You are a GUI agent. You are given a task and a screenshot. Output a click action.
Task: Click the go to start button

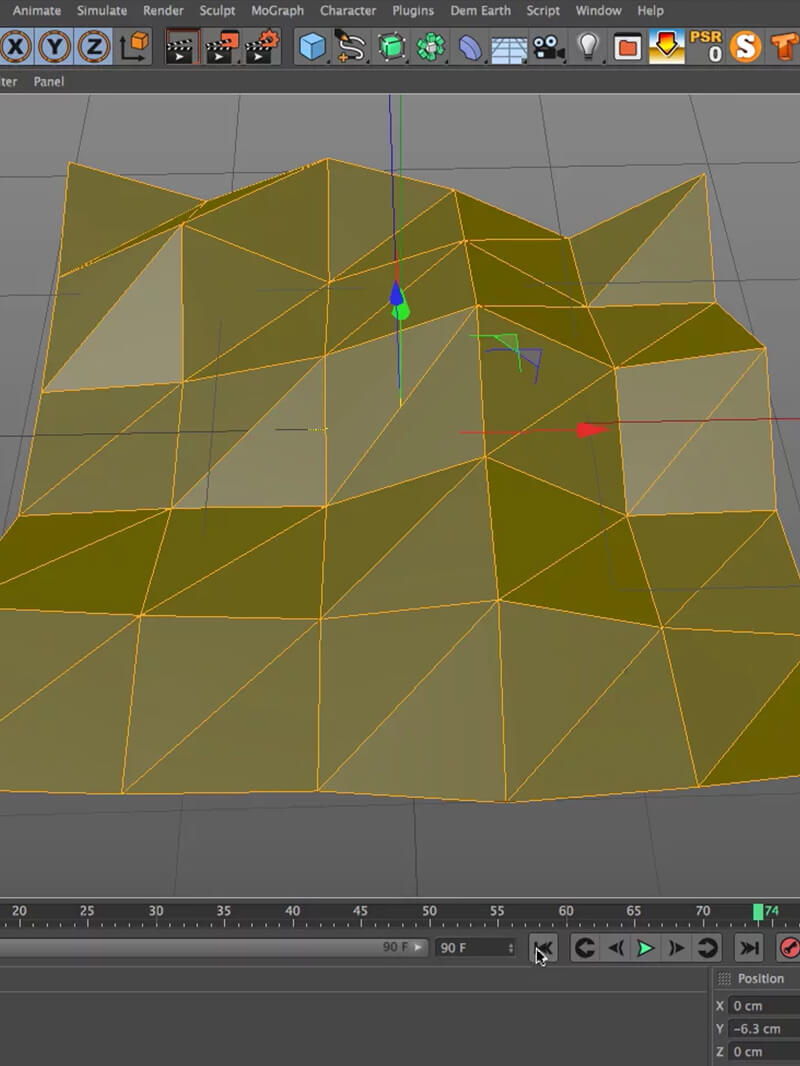coord(541,948)
